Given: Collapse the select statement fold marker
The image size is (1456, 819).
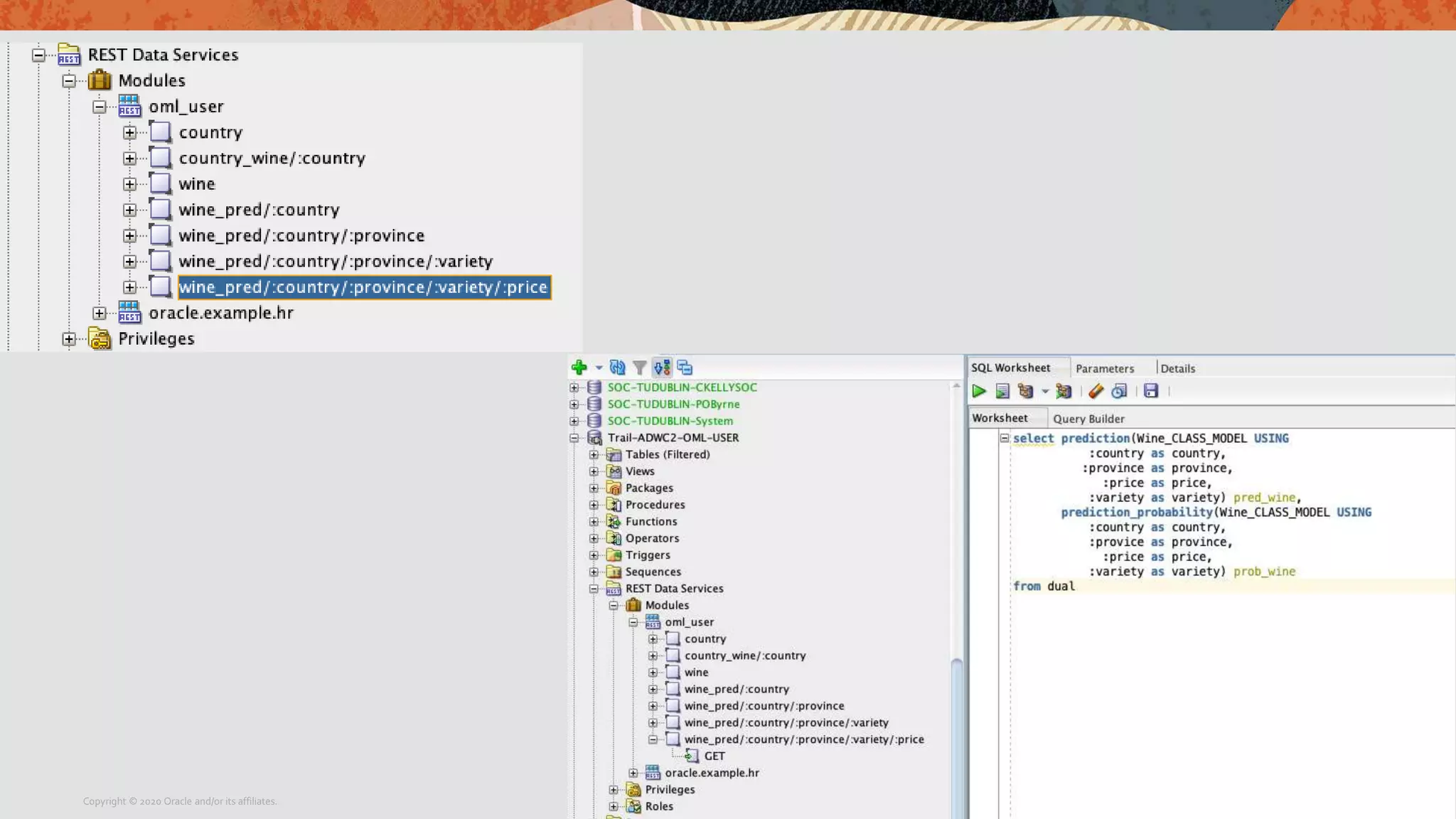Looking at the screenshot, I should pos(1005,438).
